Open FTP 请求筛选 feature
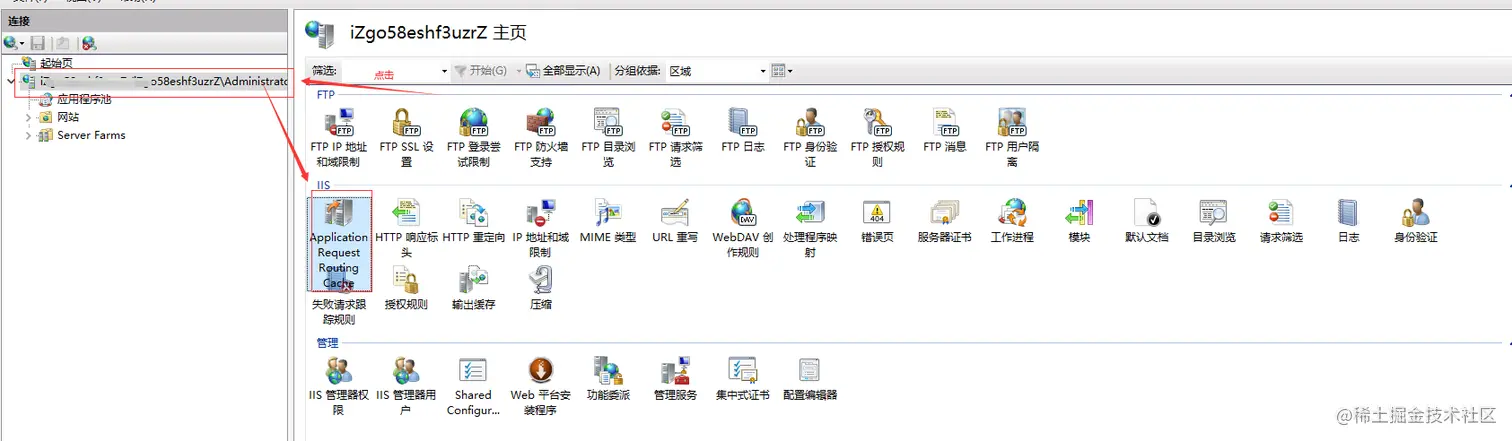Image resolution: width=1512 pixels, height=441 pixels. (675, 138)
